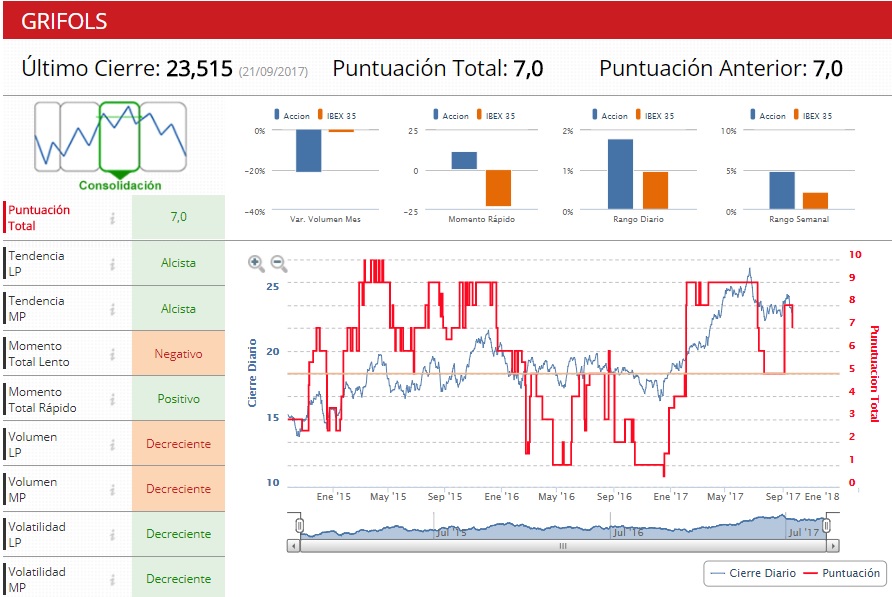The height and width of the screenshot is (597, 892).
Task: Toggle Accion legend in Rango Semanal chart
Action: 767,115
